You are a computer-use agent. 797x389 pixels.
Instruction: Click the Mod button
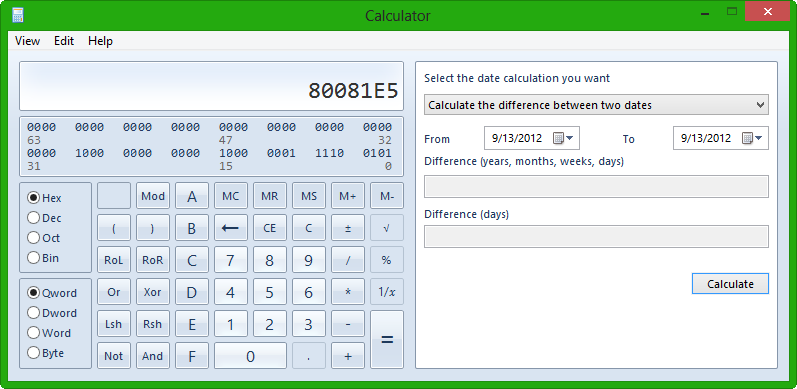(152, 196)
